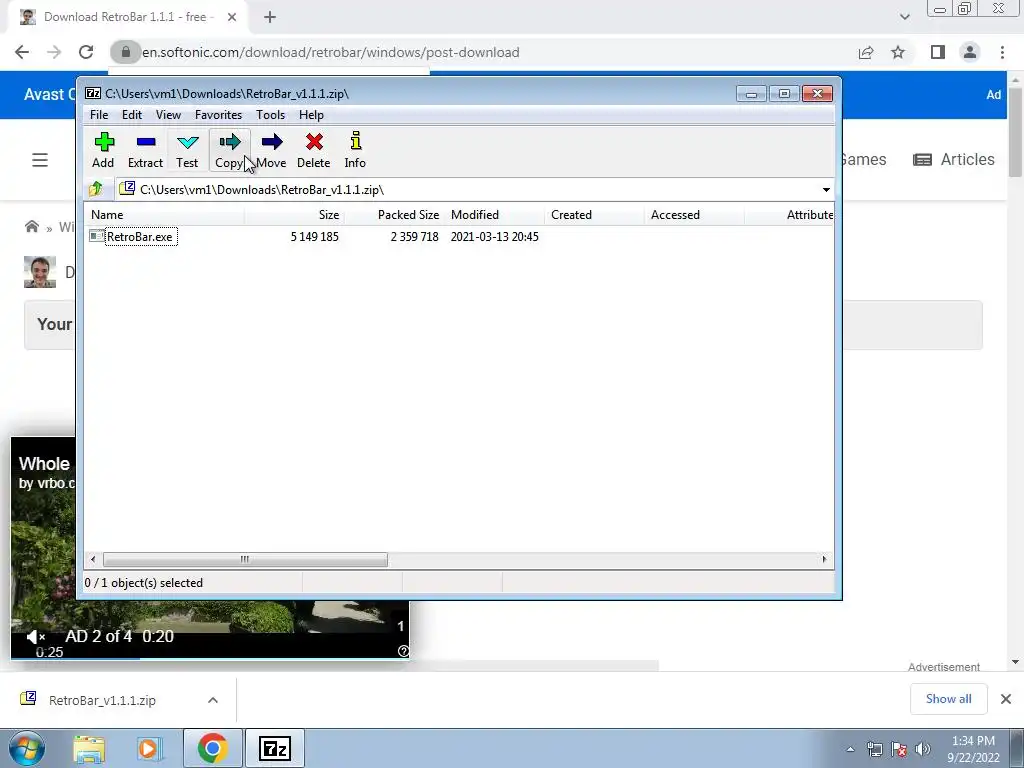Click left arrow of 7-Zip horizontal scrollbar
This screenshot has height=768, width=1024.
tap(93, 560)
